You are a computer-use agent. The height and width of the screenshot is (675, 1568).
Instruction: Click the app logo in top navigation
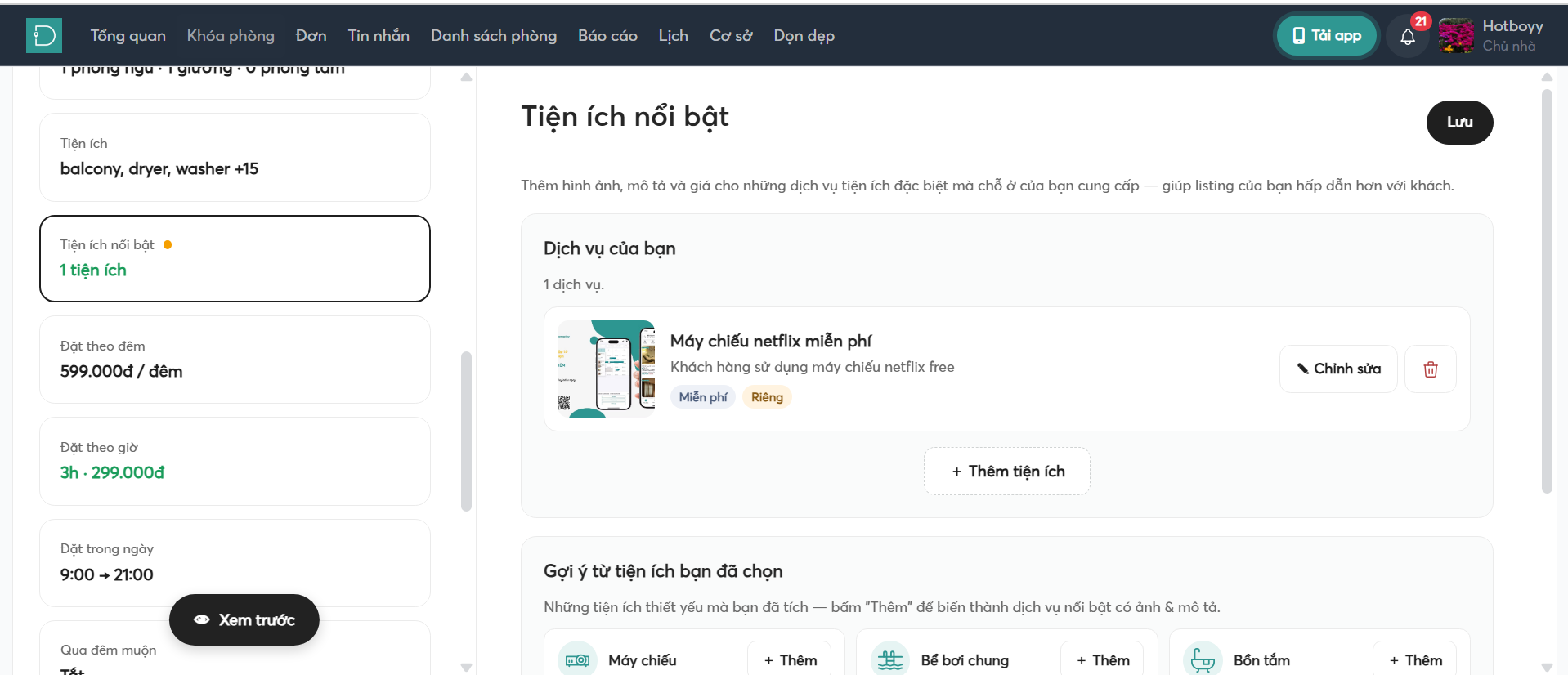(x=44, y=36)
